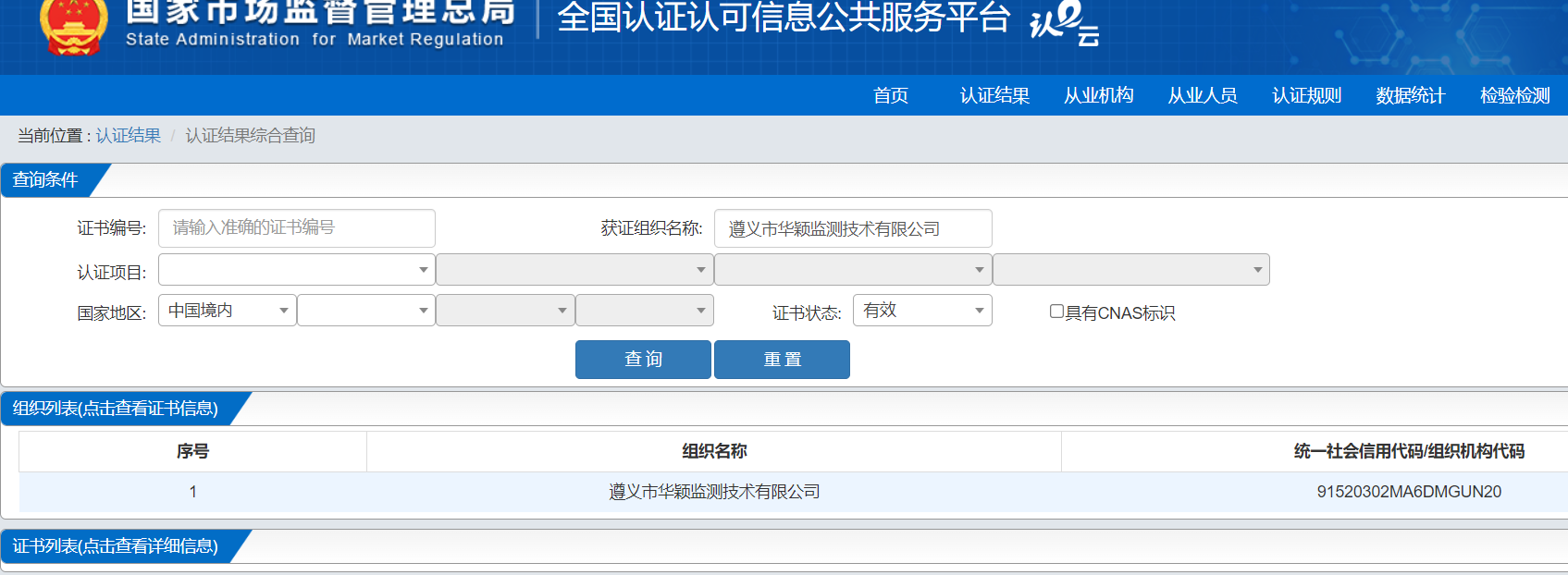The width and height of the screenshot is (1568, 575).
Task: Open 数据统计 menu item
Action: tap(1410, 95)
